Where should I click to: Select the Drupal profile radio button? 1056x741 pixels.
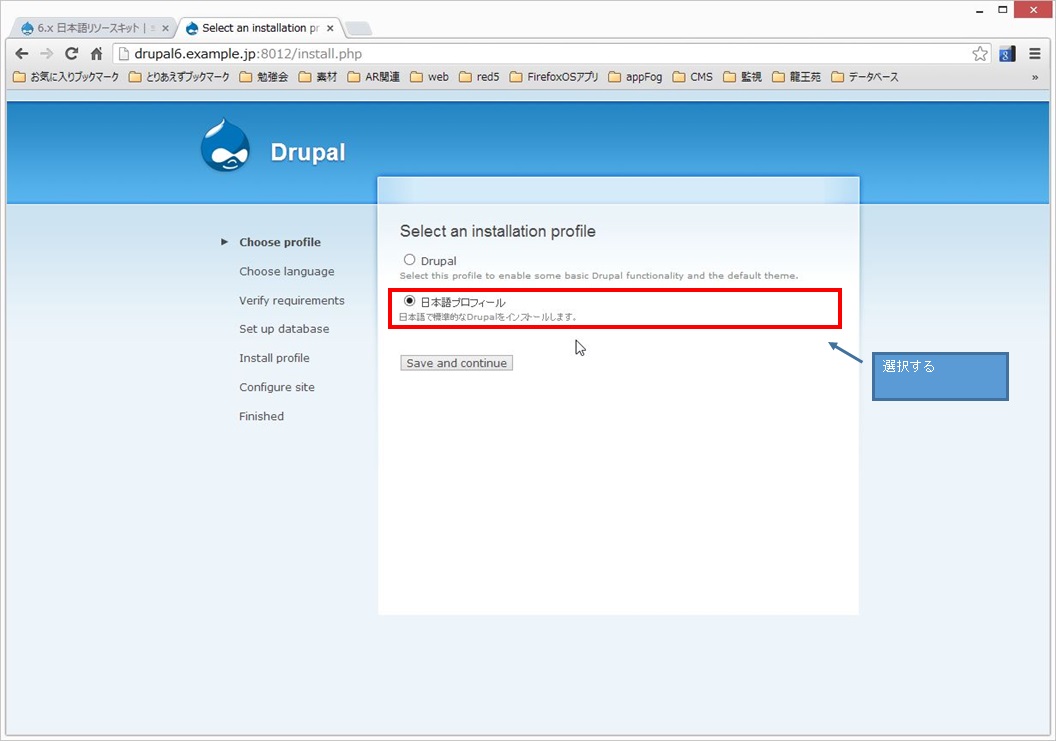click(409, 259)
